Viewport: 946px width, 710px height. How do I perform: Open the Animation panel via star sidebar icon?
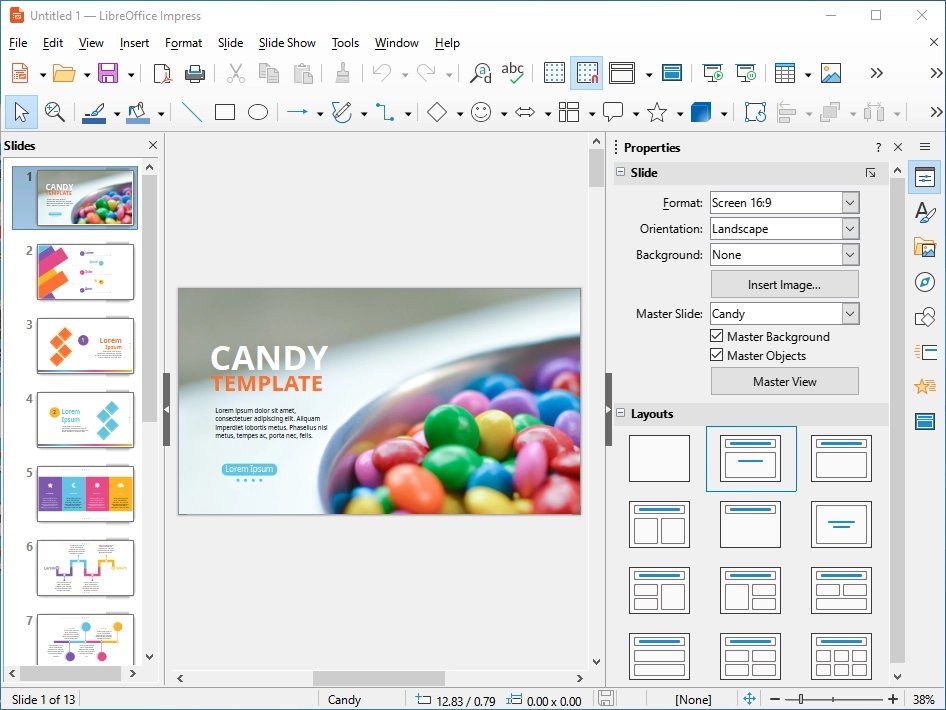pyautogui.click(x=924, y=386)
